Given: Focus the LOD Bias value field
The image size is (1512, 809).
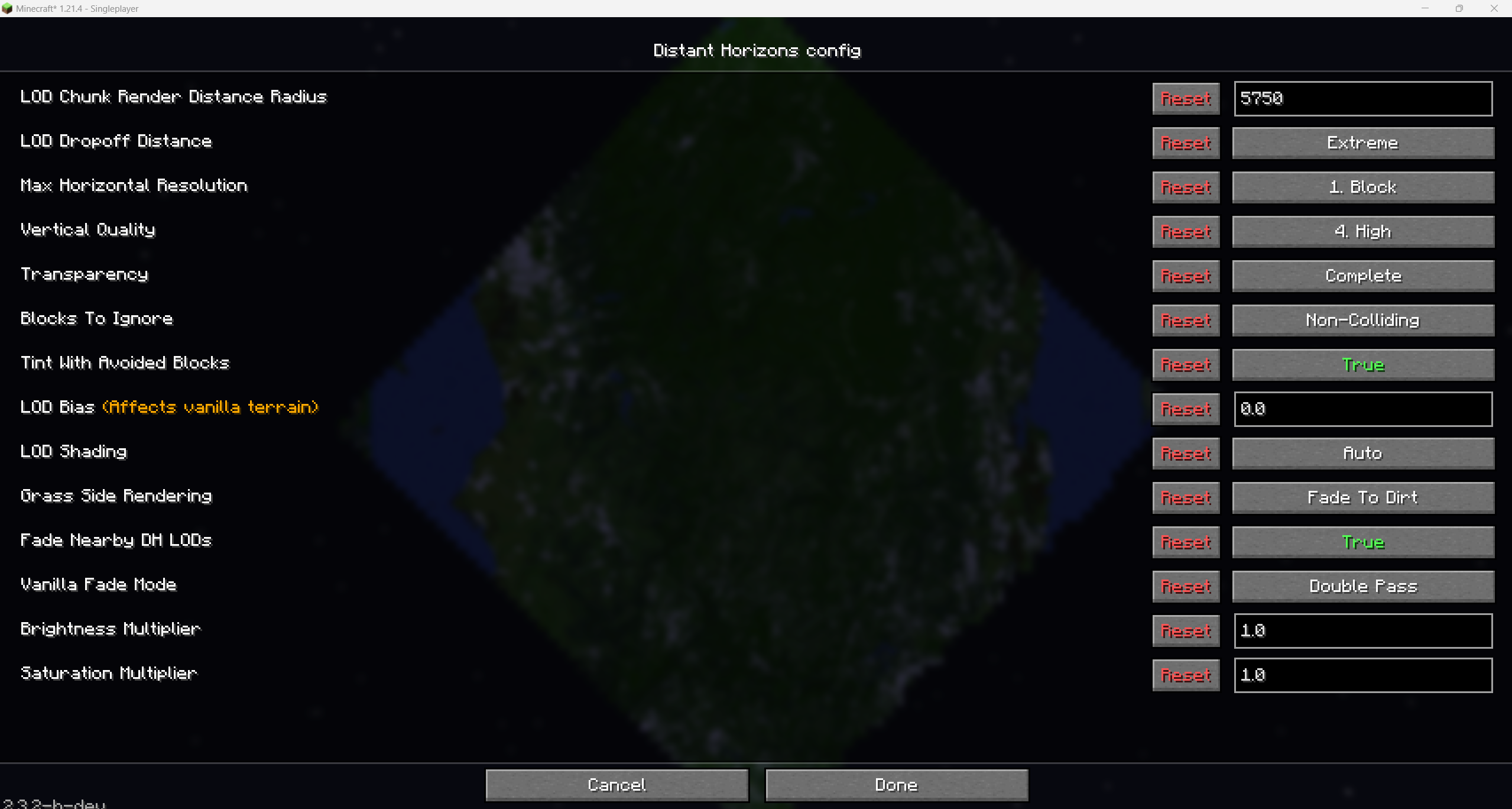Looking at the screenshot, I should point(1362,409).
